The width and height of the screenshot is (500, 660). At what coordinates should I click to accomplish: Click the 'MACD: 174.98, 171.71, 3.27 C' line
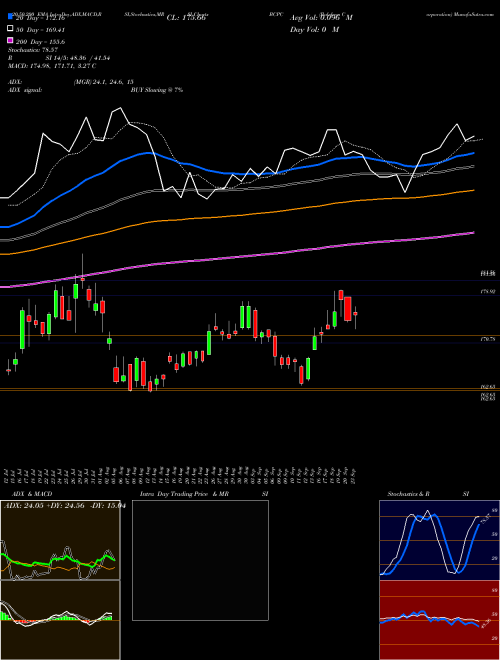click(52, 66)
